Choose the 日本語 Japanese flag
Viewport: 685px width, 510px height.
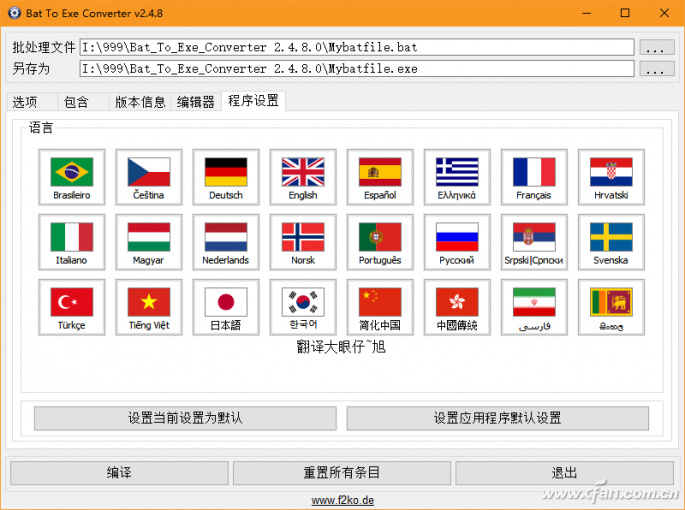pos(226,307)
